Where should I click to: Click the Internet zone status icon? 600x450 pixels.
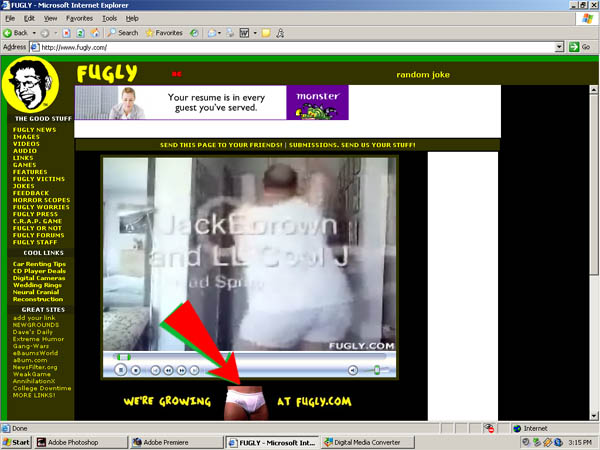pyautogui.click(x=517, y=428)
